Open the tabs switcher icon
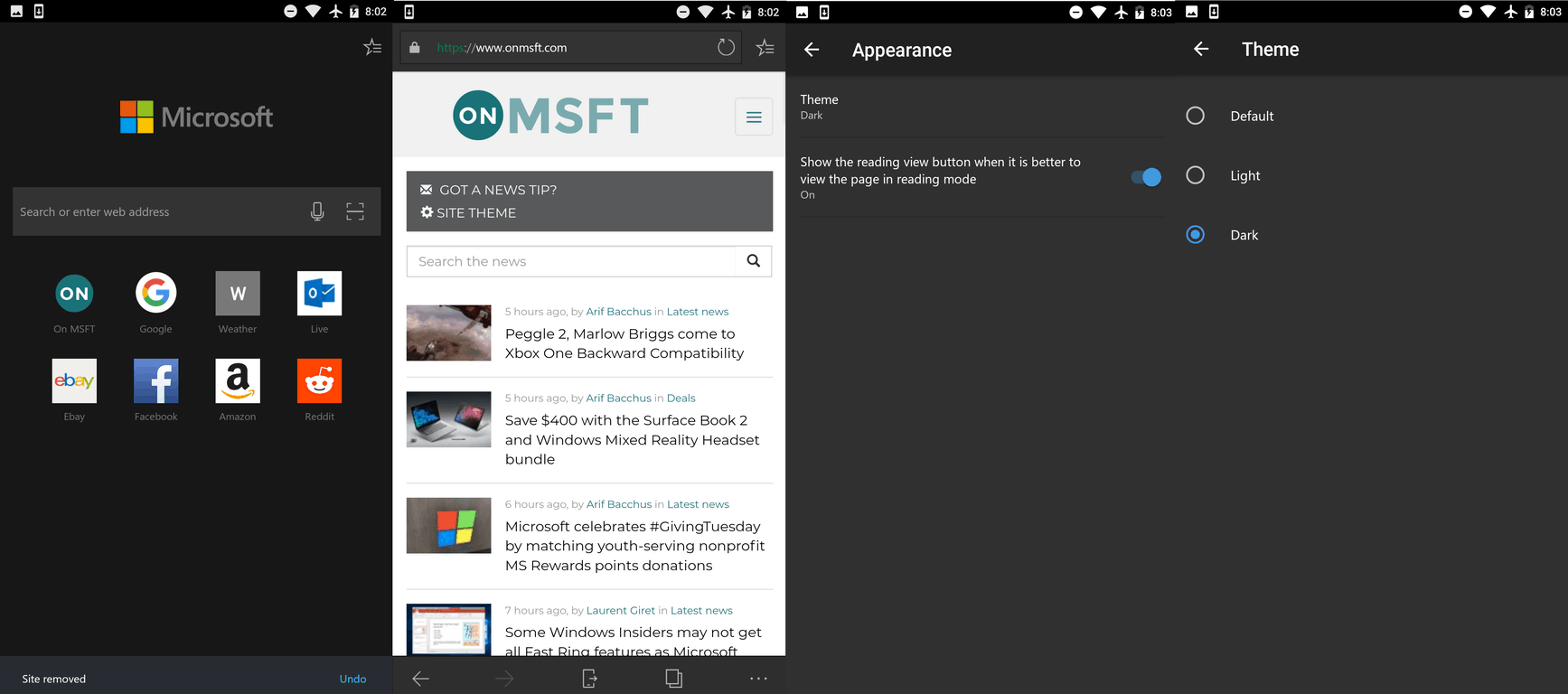The width and height of the screenshot is (1568, 694). coord(673,679)
